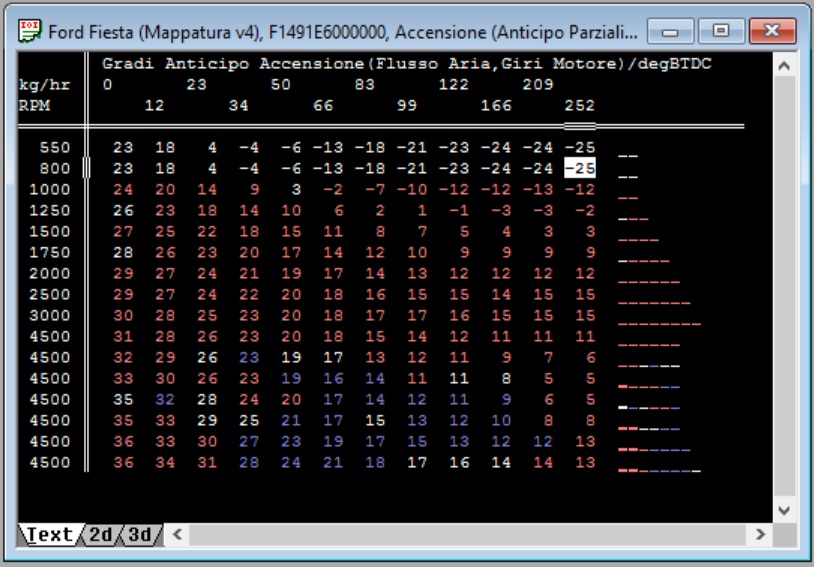Select the 1250 RPM row label

click(49, 211)
